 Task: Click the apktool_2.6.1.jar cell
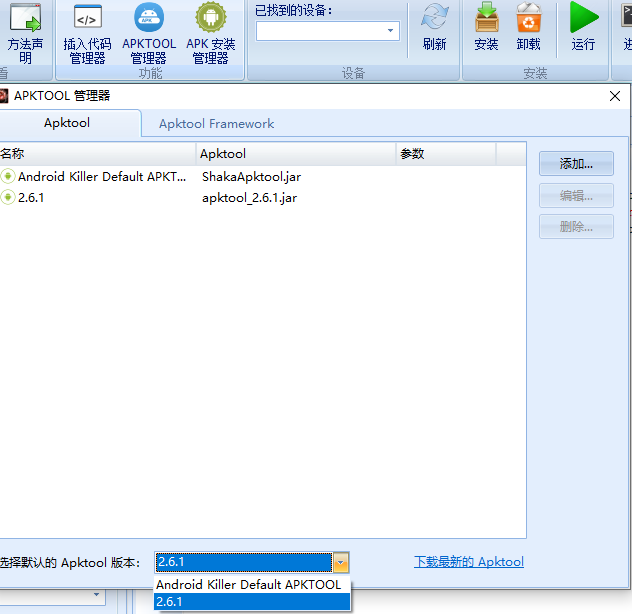(249, 198)
